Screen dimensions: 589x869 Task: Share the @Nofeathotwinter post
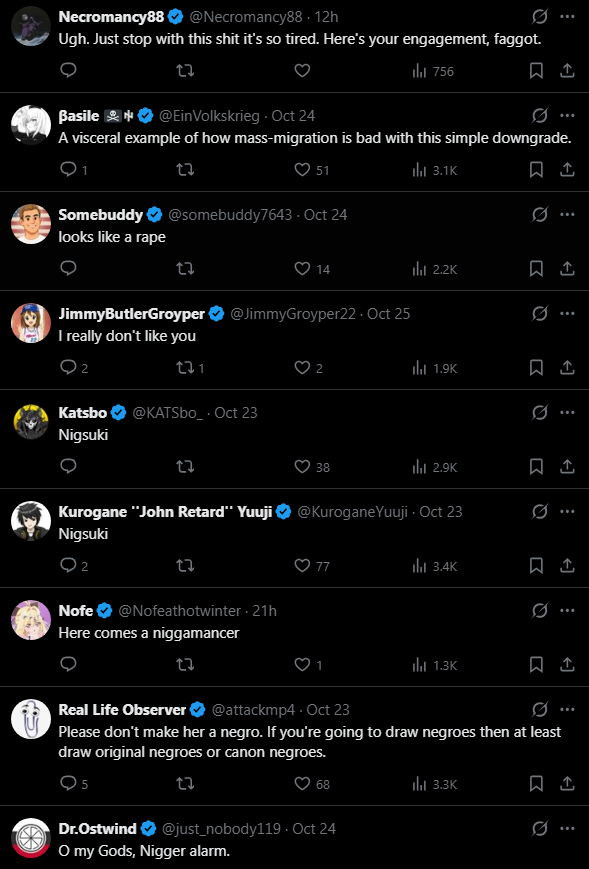(567, 664)
